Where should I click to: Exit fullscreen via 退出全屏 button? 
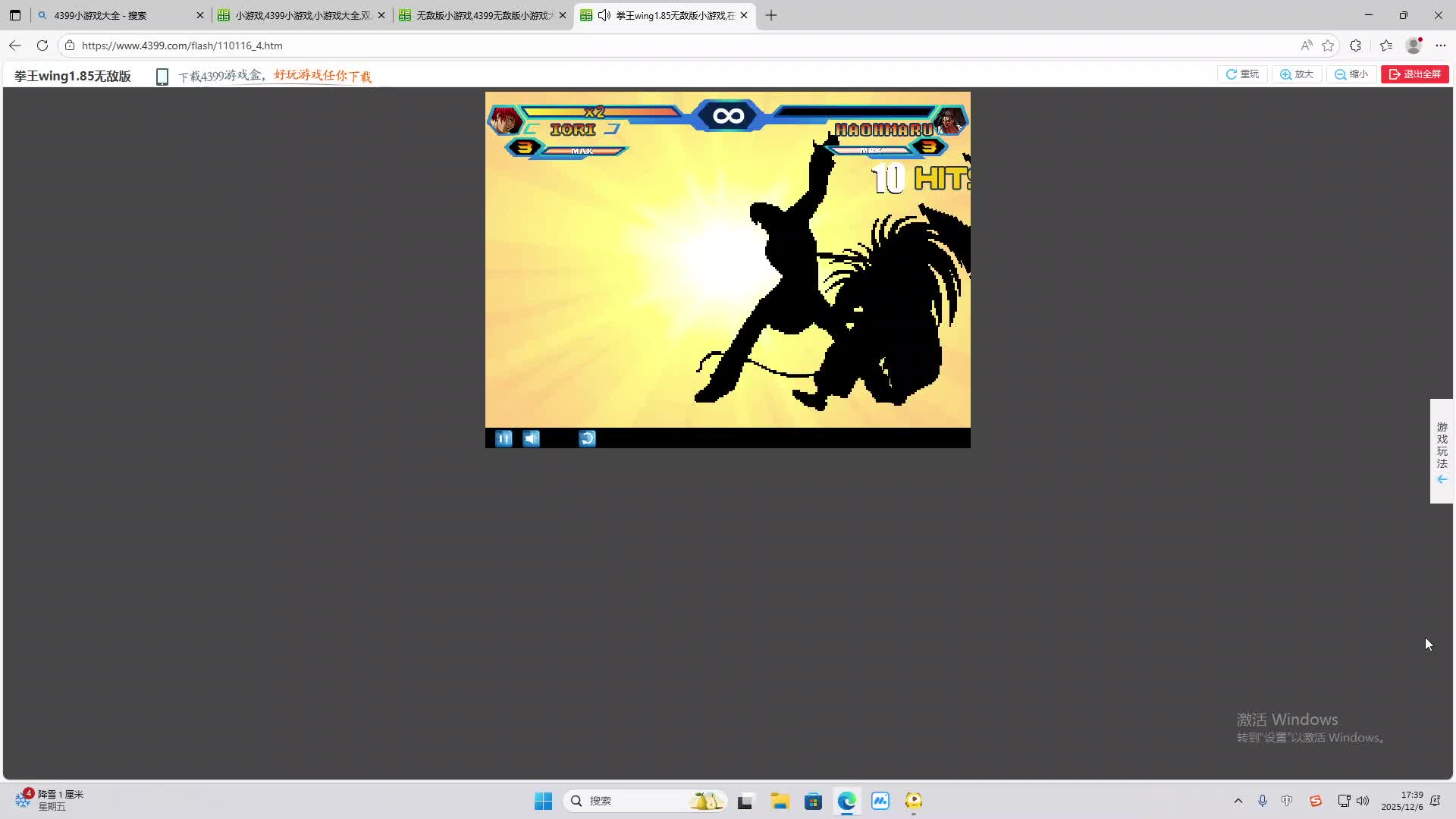coord(1414,74)
